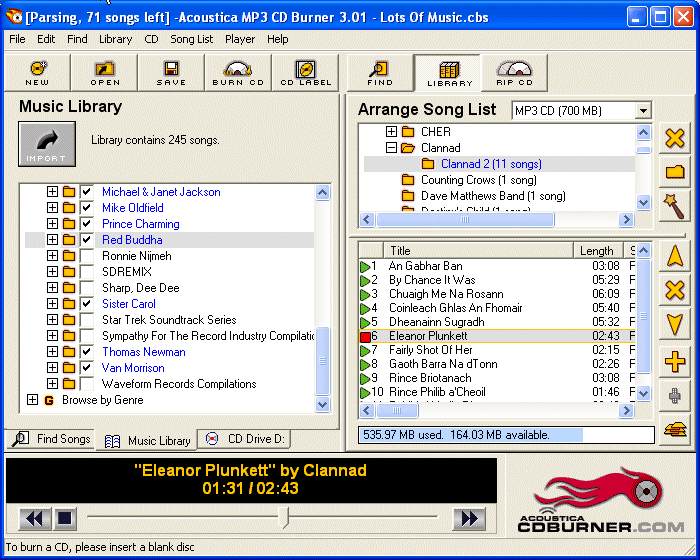Click the IMPORT arrow button

(47, 144)
